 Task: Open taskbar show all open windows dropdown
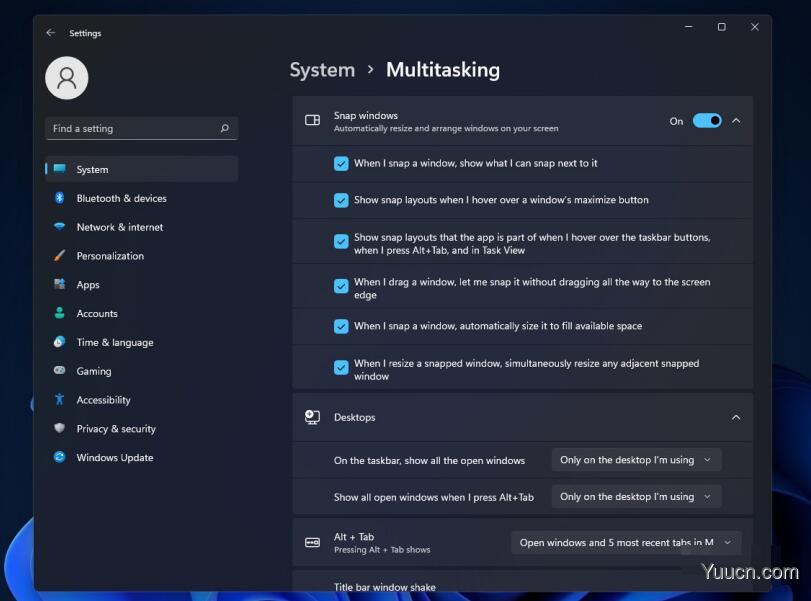(636, 460)
